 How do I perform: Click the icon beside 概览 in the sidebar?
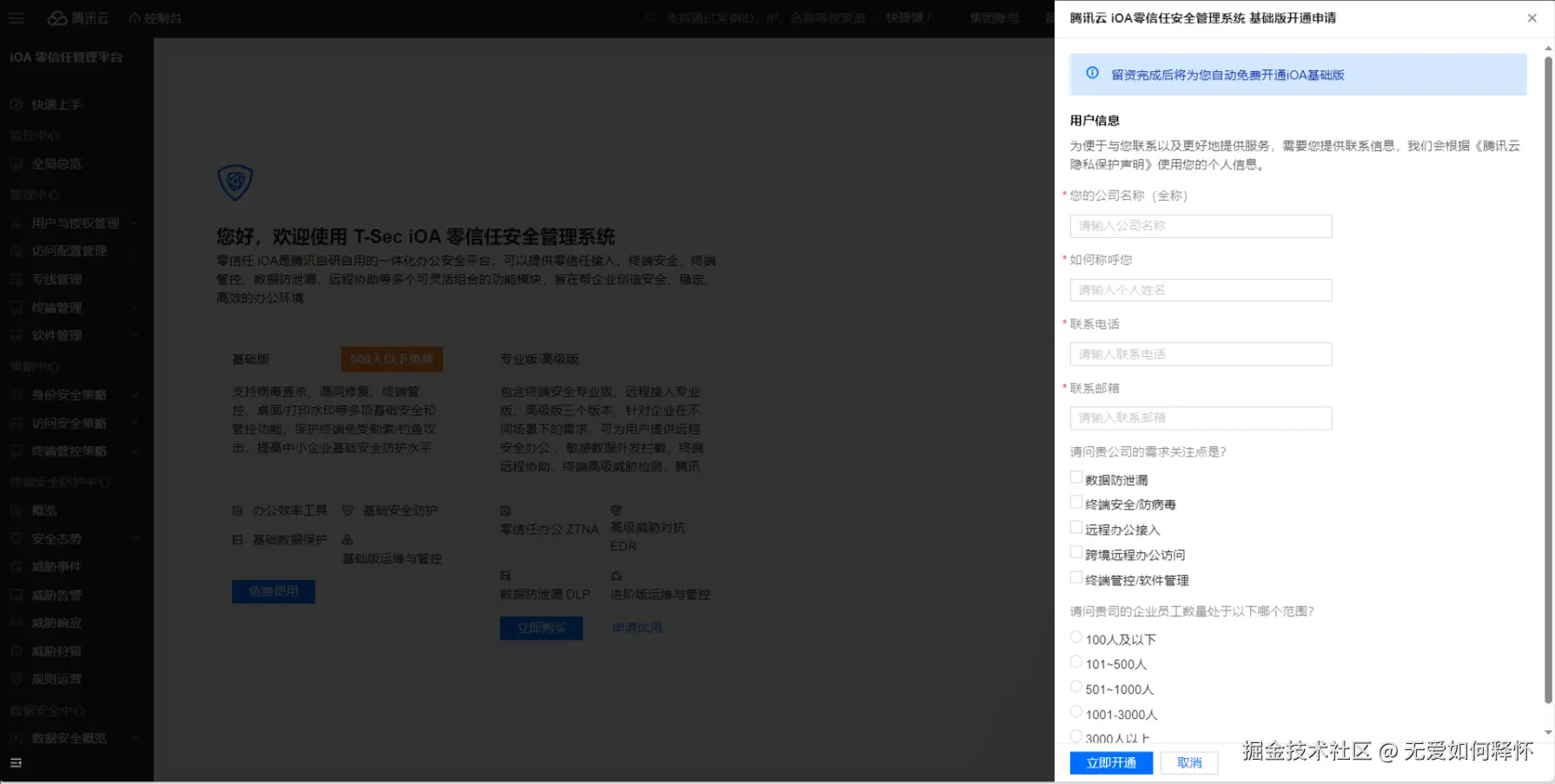point(16,511)
